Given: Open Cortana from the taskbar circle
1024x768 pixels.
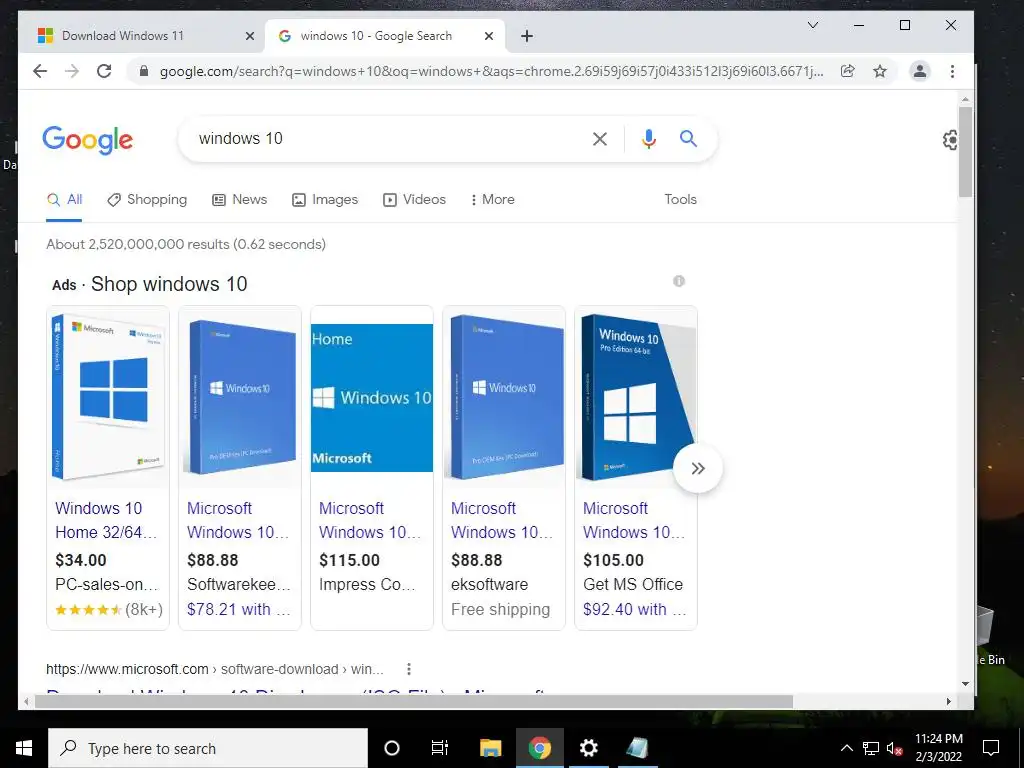Looking at the screenshot, I should coord(392,748).
